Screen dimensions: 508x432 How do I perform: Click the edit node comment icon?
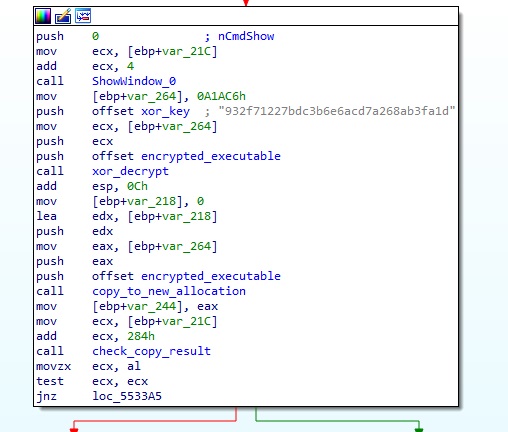[63, 16]
